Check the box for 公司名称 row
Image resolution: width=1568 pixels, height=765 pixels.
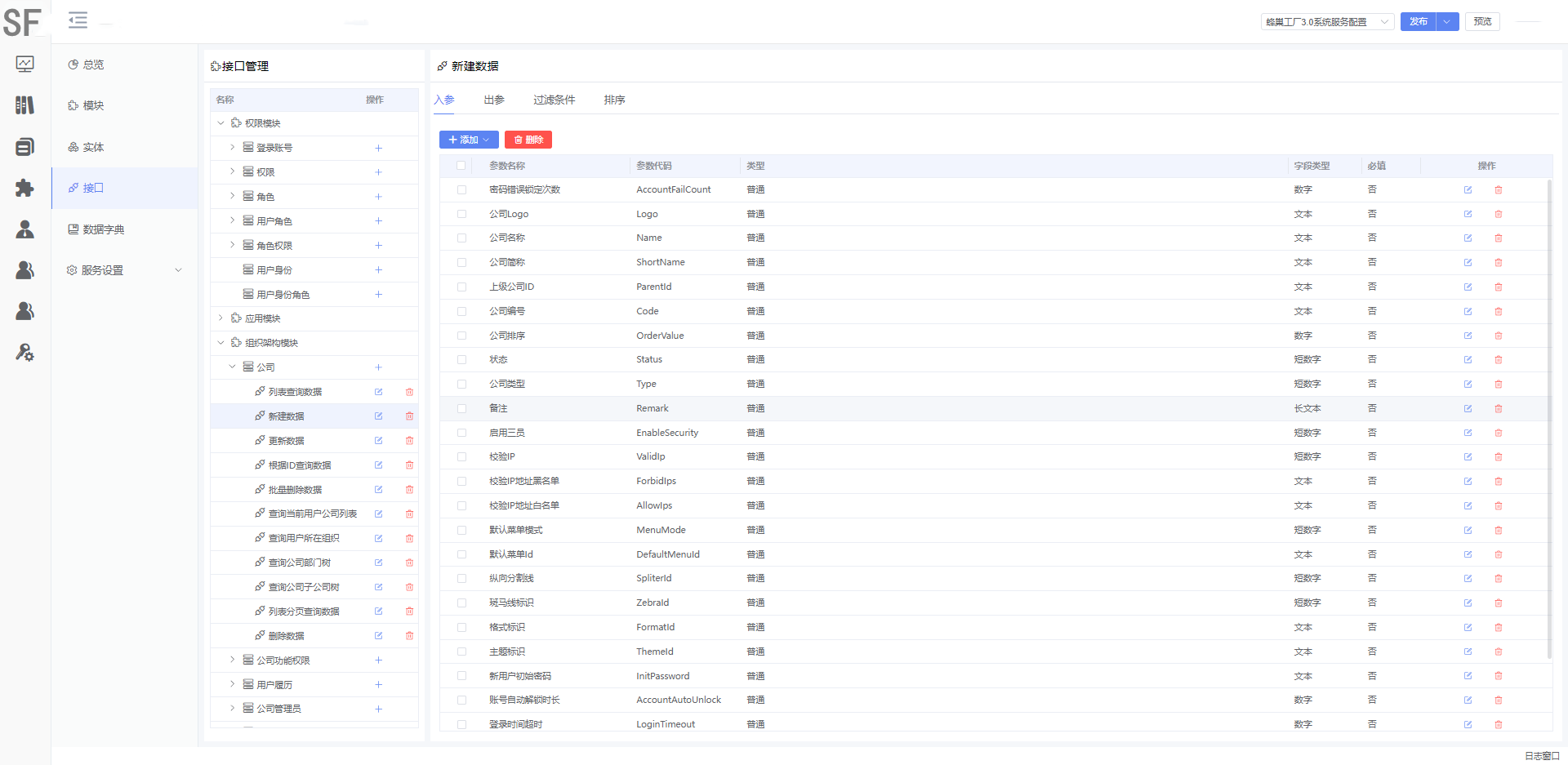[461, 238]
